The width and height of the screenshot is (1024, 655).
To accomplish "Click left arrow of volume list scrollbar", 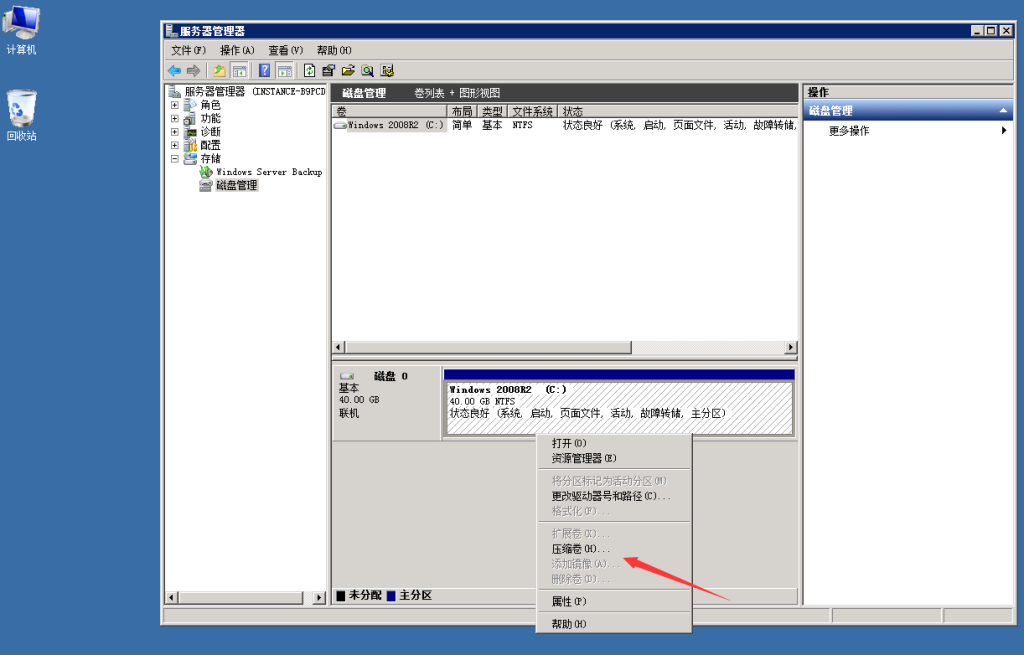I will click(338, 347).
